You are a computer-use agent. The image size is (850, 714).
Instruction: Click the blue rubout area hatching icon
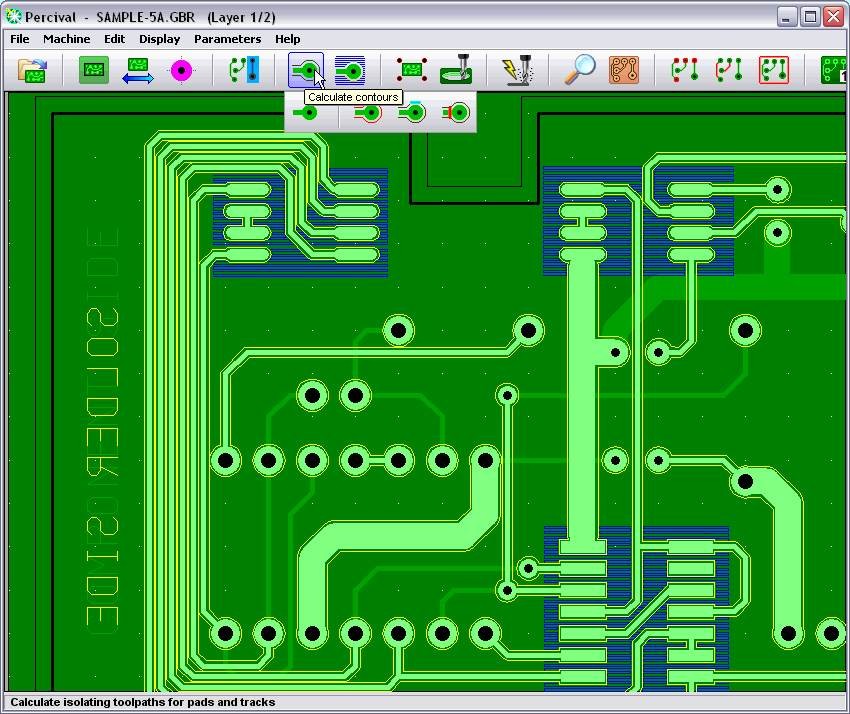(349, 70)
